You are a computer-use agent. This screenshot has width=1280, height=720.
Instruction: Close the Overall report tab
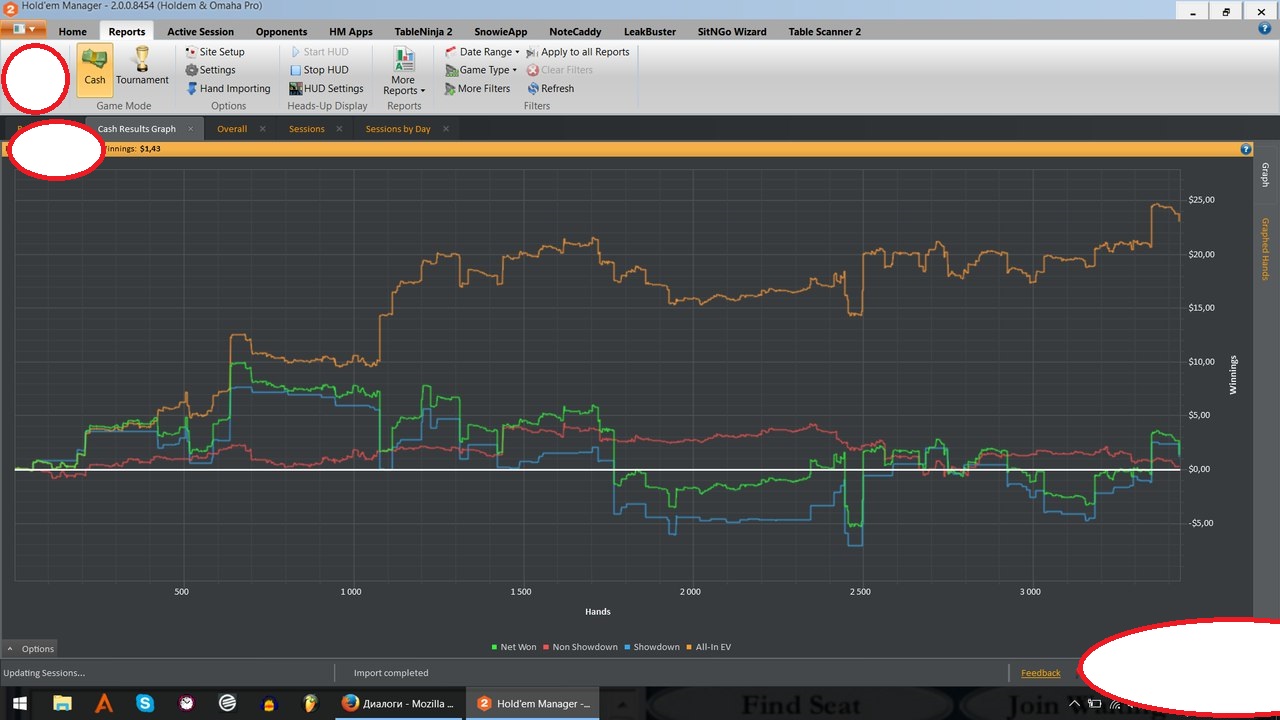point(263,129)
